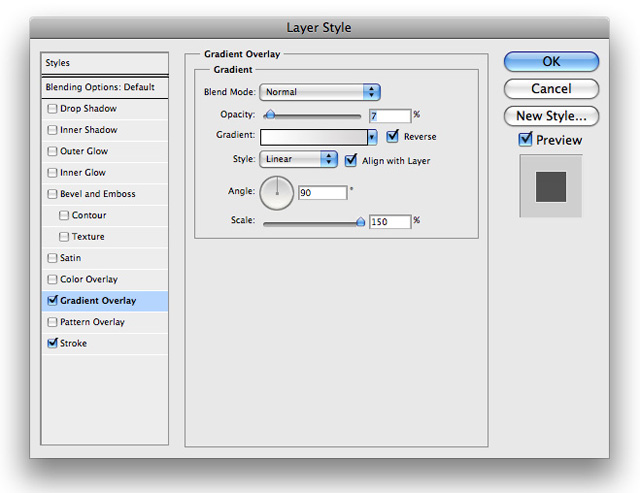Open the gradient picker arrow
Screen dimensions: 640x493
pyautogui.click(x=372, y=137)
